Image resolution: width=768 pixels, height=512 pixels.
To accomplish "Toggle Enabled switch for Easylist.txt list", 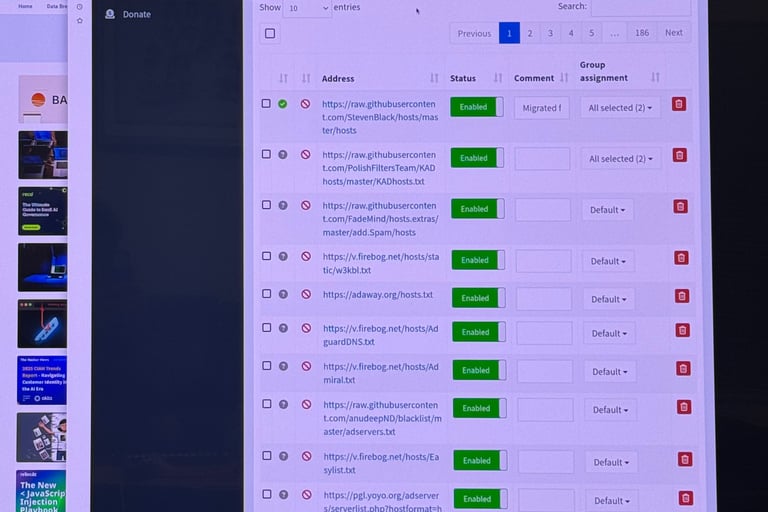I will click(480, 461).
